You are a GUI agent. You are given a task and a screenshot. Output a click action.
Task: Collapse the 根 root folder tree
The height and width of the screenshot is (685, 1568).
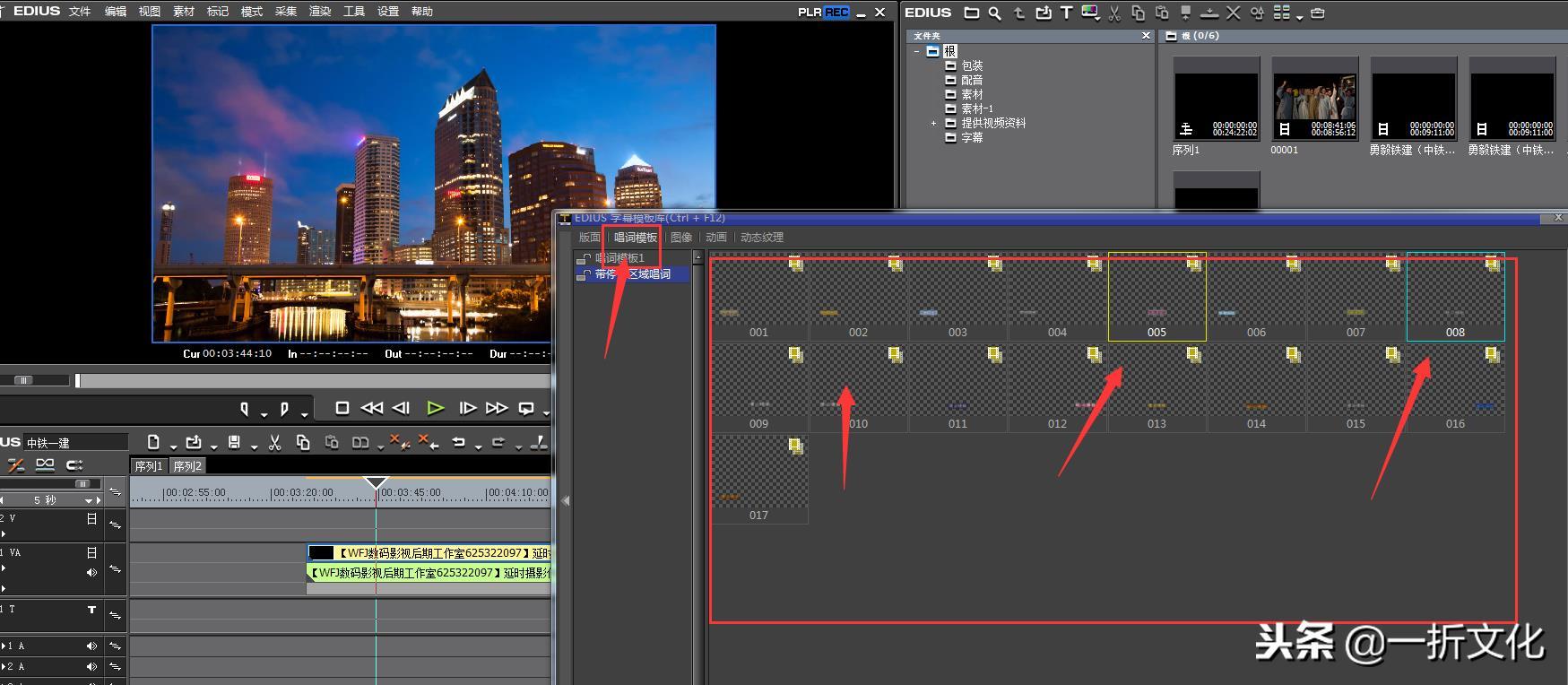tap(917, 51)
